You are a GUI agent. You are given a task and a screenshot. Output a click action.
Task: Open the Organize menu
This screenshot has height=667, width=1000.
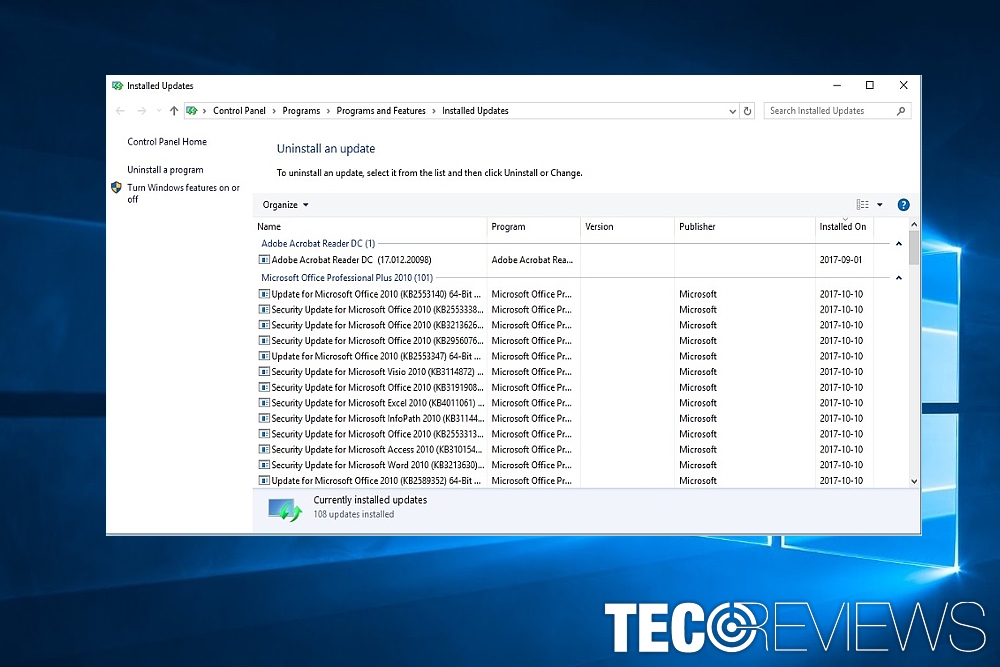coord(286,205)
